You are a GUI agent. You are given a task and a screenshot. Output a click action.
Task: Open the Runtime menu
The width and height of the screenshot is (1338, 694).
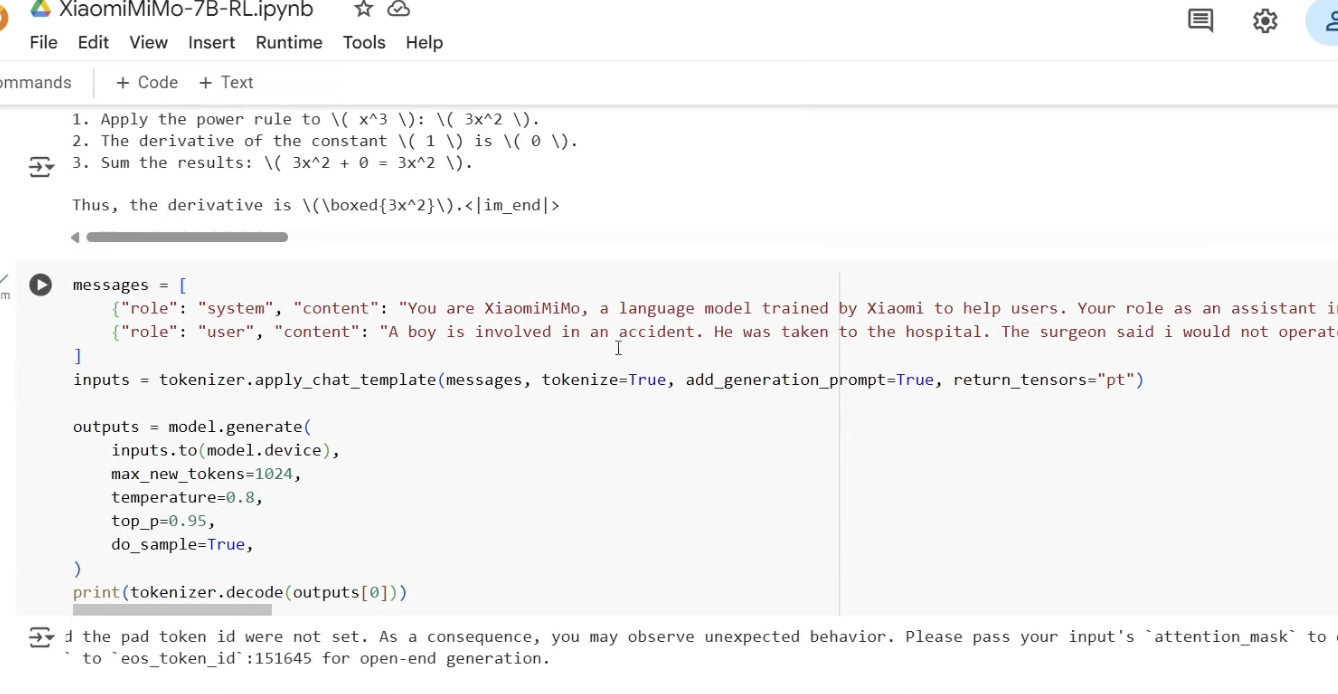(289, 42)
